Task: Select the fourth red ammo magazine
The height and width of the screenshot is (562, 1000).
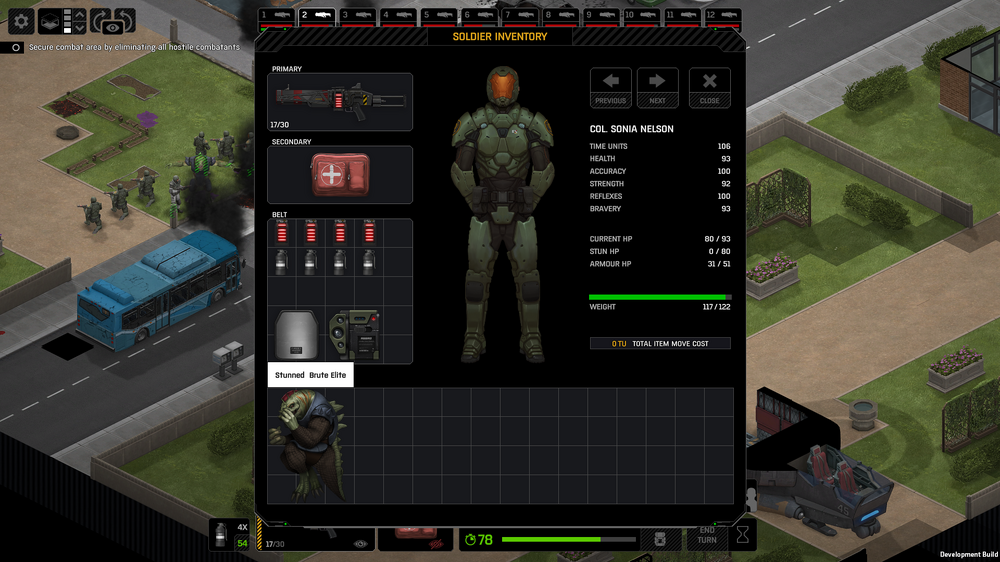Action: click(369, 233)
